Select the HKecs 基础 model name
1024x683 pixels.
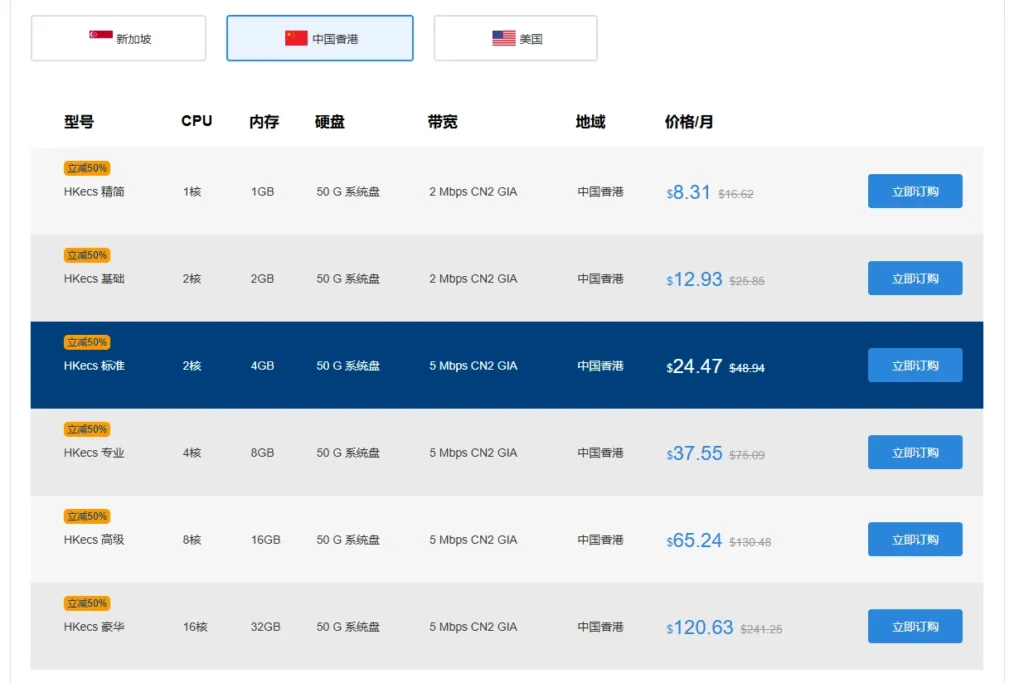coord(94,279)
